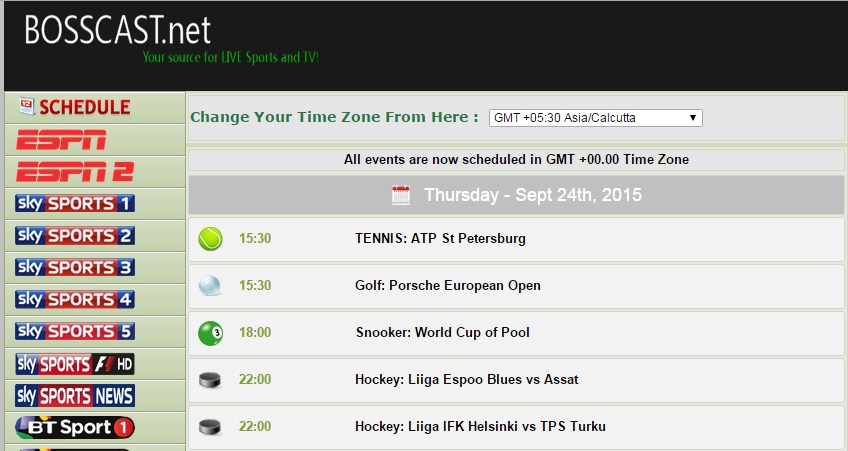Open Sky Sports News channel
The width and height of the screenshot is (848, 451).
pyautogui.click(x=75, y=396)
